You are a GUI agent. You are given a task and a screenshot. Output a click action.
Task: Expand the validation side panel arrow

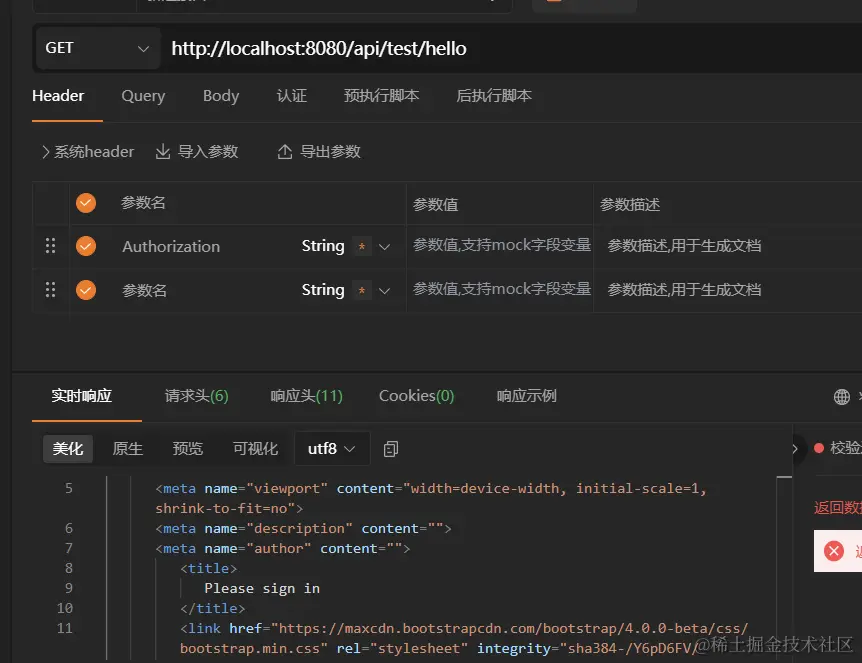(x=795, y=449)
